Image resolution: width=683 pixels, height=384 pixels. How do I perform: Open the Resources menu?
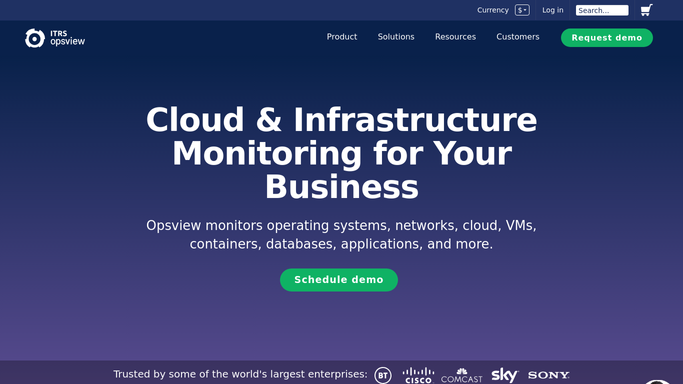click(x=455, y=37)
